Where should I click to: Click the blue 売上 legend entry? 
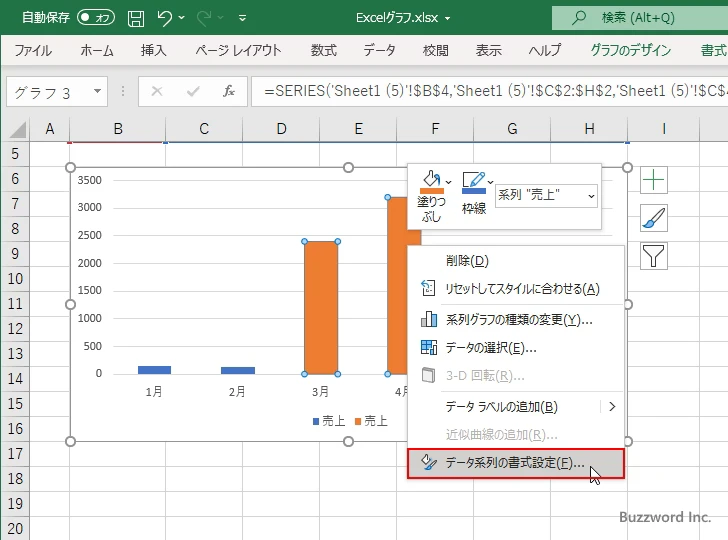[x=329, y=421]
